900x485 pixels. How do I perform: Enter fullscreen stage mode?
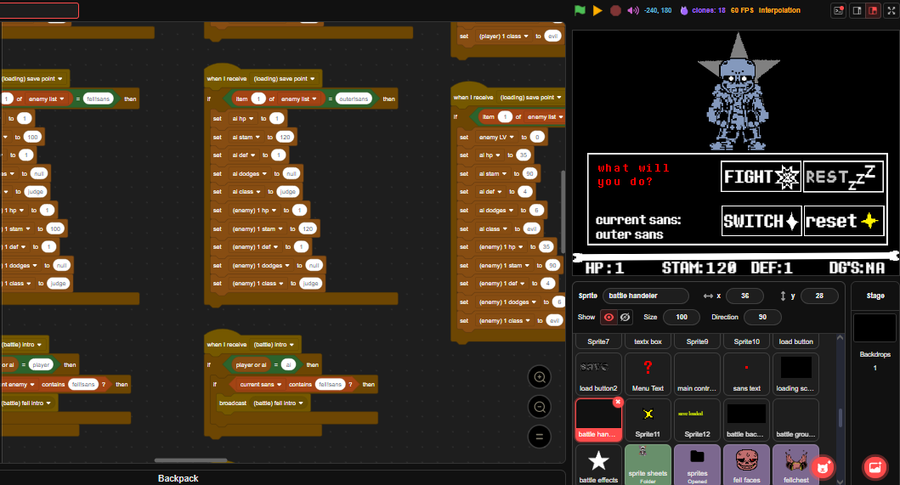pyautogui.click(x=892, y=10)
